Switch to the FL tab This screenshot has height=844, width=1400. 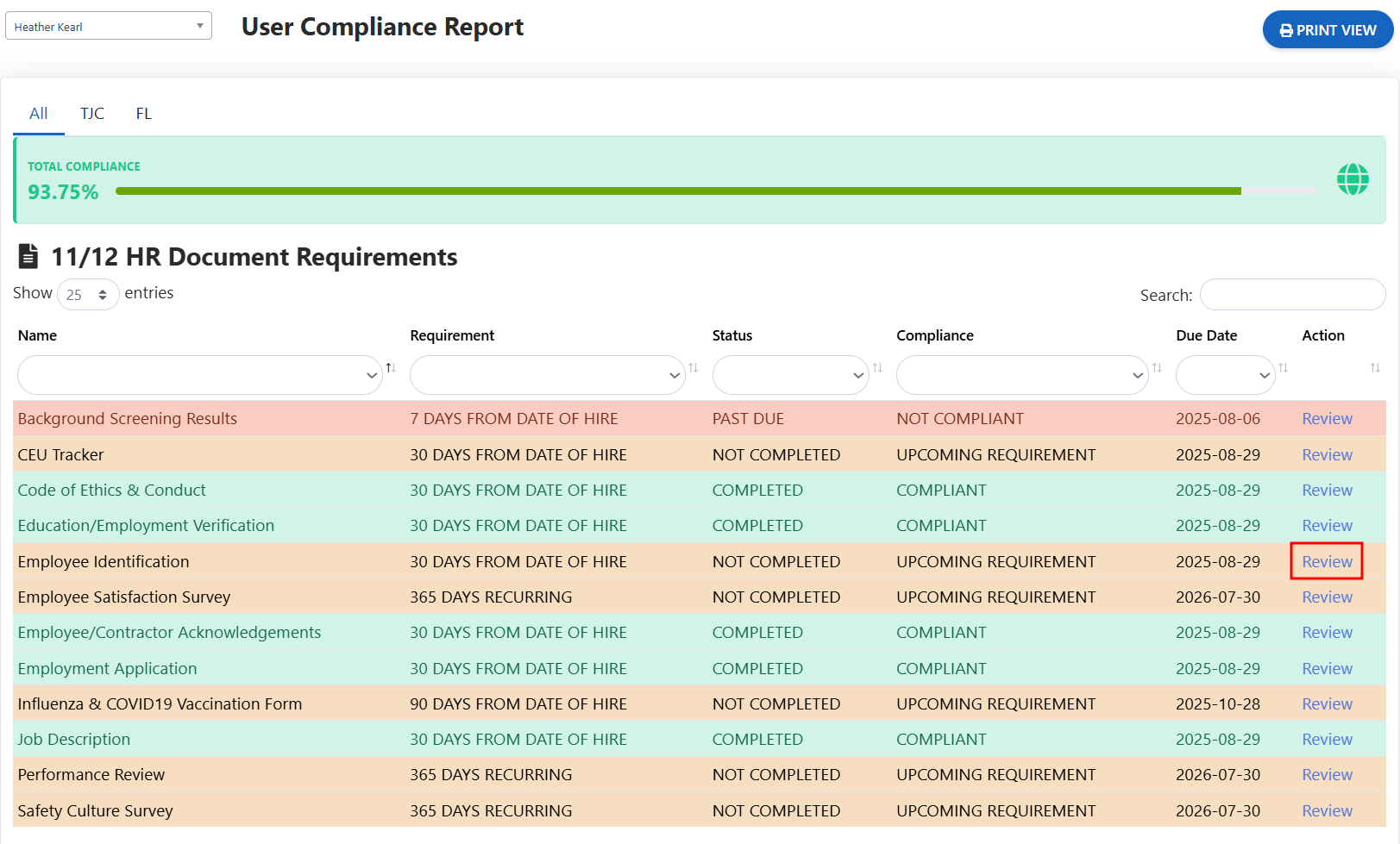143,114
